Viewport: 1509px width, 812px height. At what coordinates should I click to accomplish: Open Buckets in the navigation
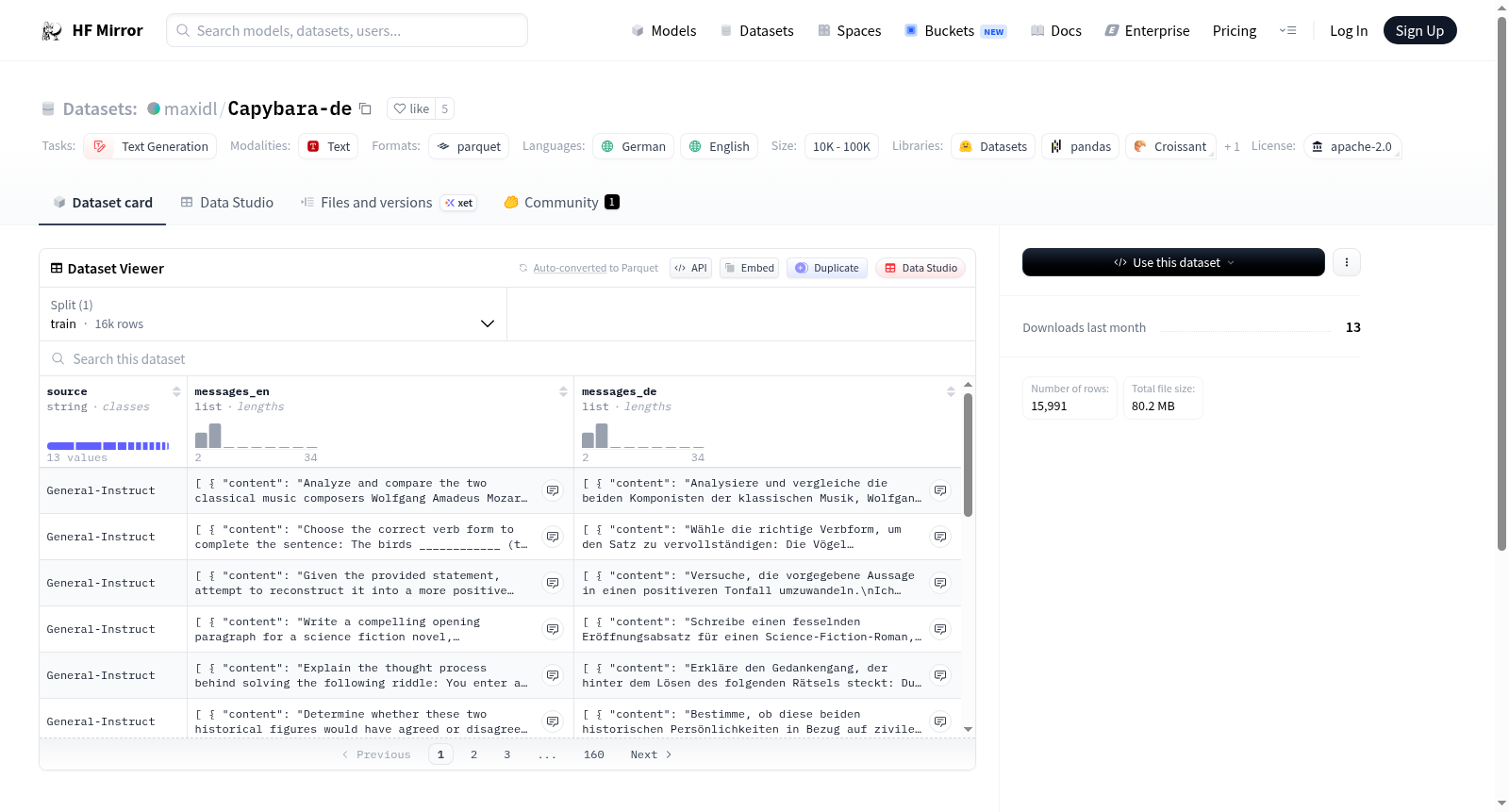[x=955, y=30]
